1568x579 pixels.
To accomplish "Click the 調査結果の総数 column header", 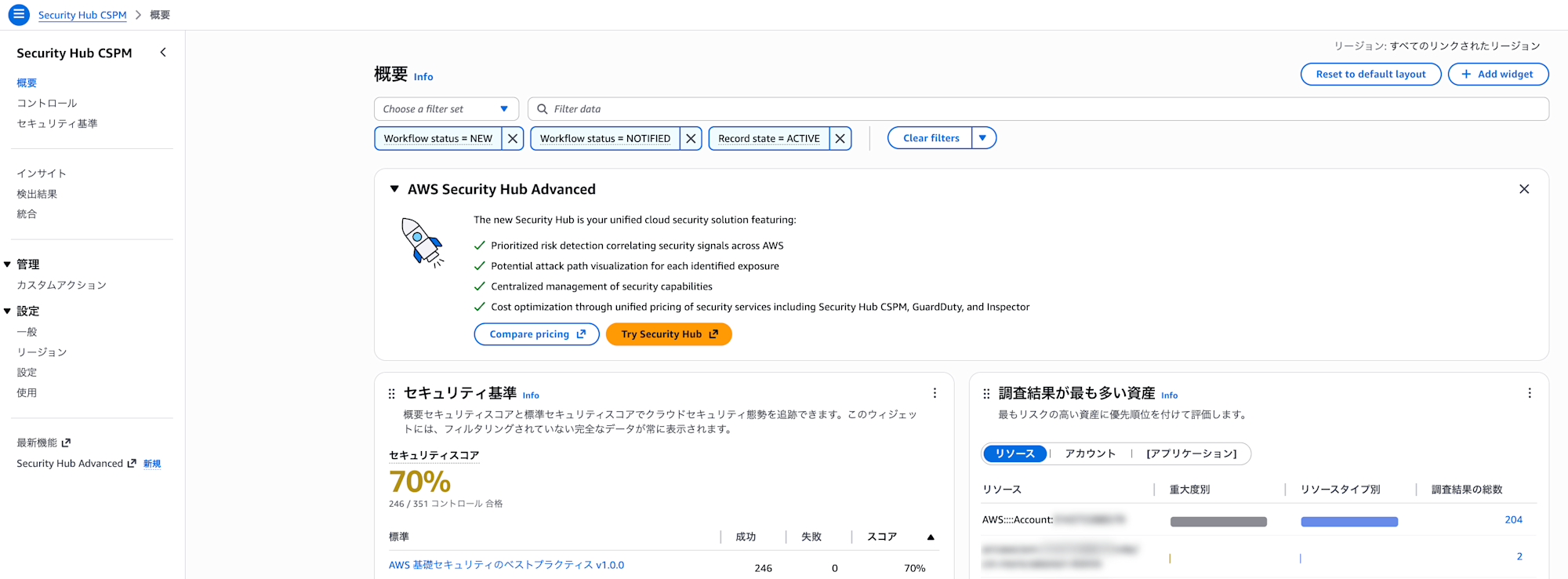I will (1467, 490).
